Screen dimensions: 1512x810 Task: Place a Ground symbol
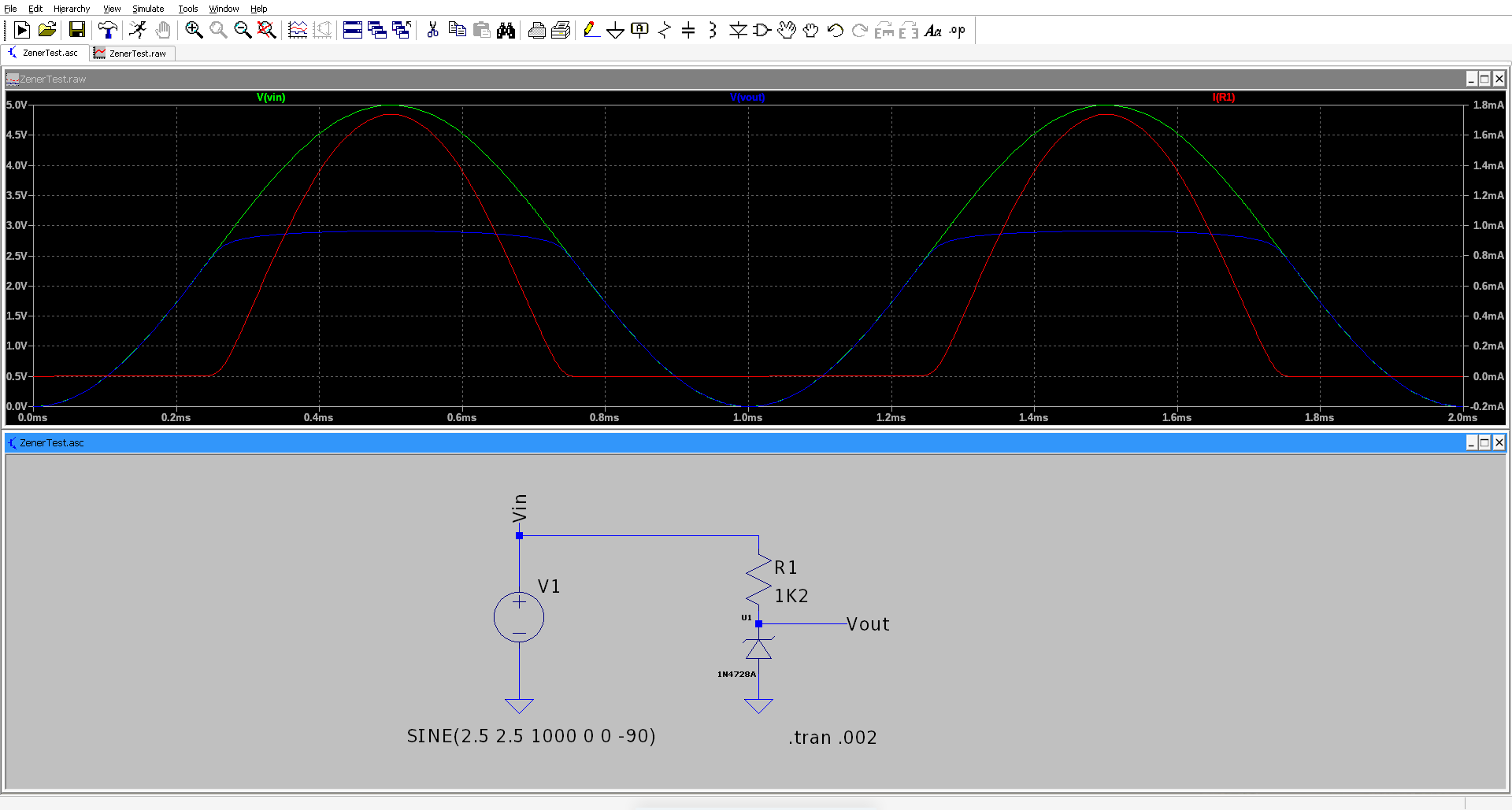click(616, 30)
